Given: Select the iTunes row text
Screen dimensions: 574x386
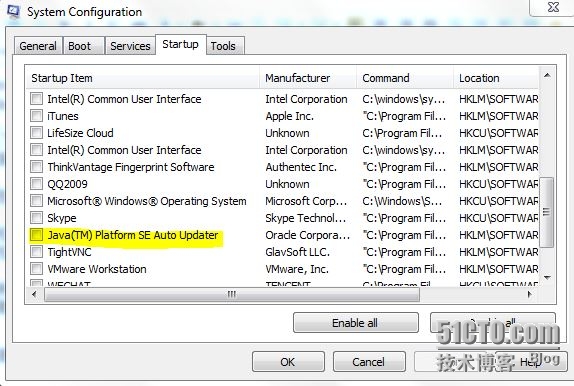Looking at the screenshot, I should pos(63,116).
